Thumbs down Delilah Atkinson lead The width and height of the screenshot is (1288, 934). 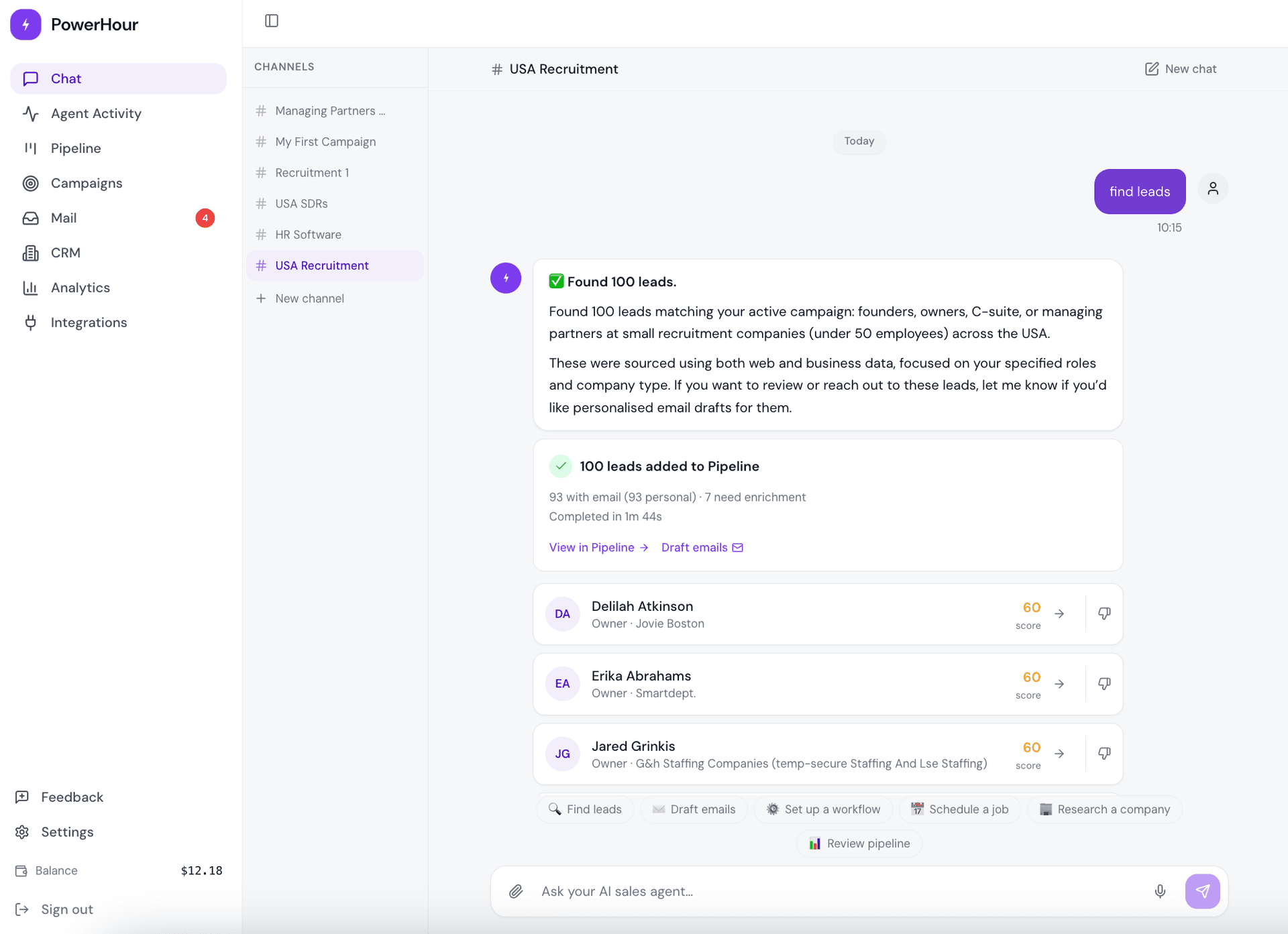coord(1104,614)
